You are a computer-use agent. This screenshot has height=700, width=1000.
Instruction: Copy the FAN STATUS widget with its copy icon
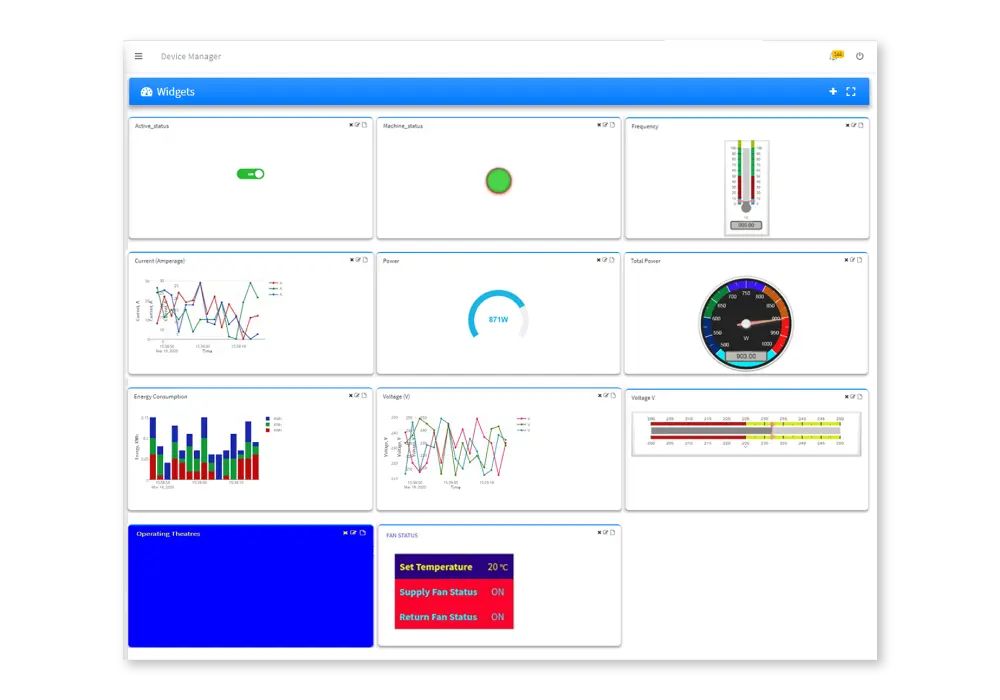pyautogui.click(x=611, y=533)
